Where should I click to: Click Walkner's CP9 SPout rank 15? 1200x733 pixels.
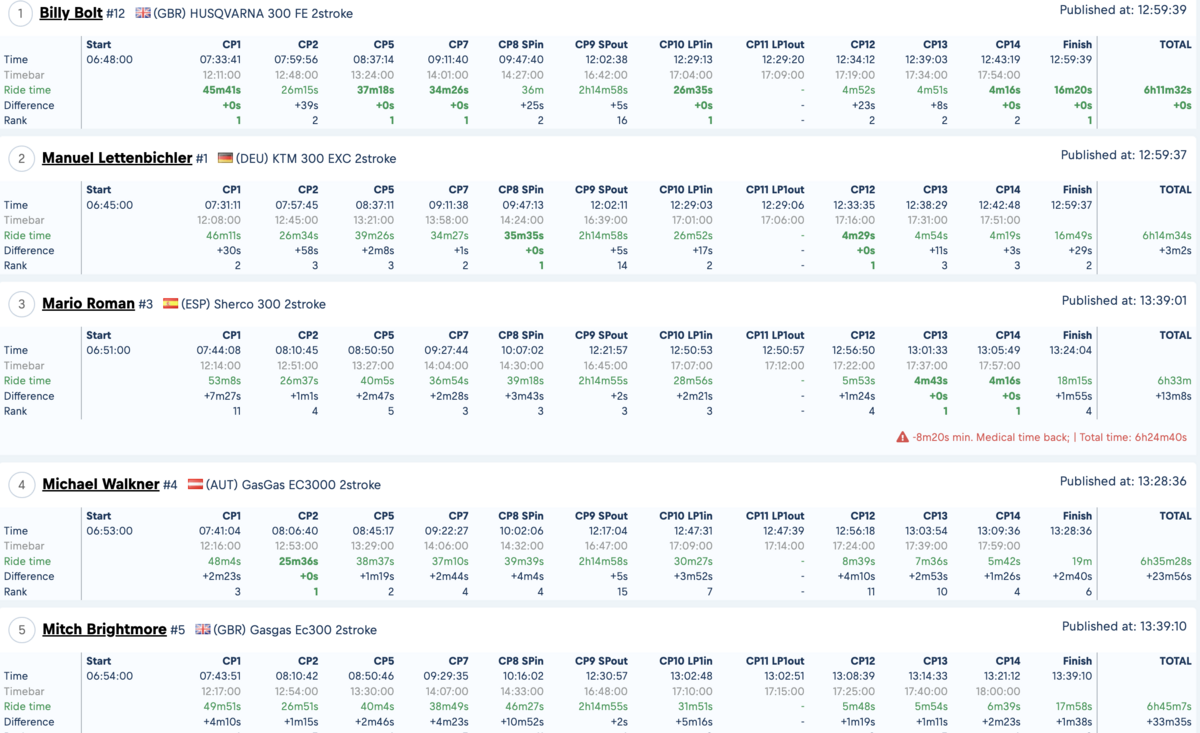point(622,591)
